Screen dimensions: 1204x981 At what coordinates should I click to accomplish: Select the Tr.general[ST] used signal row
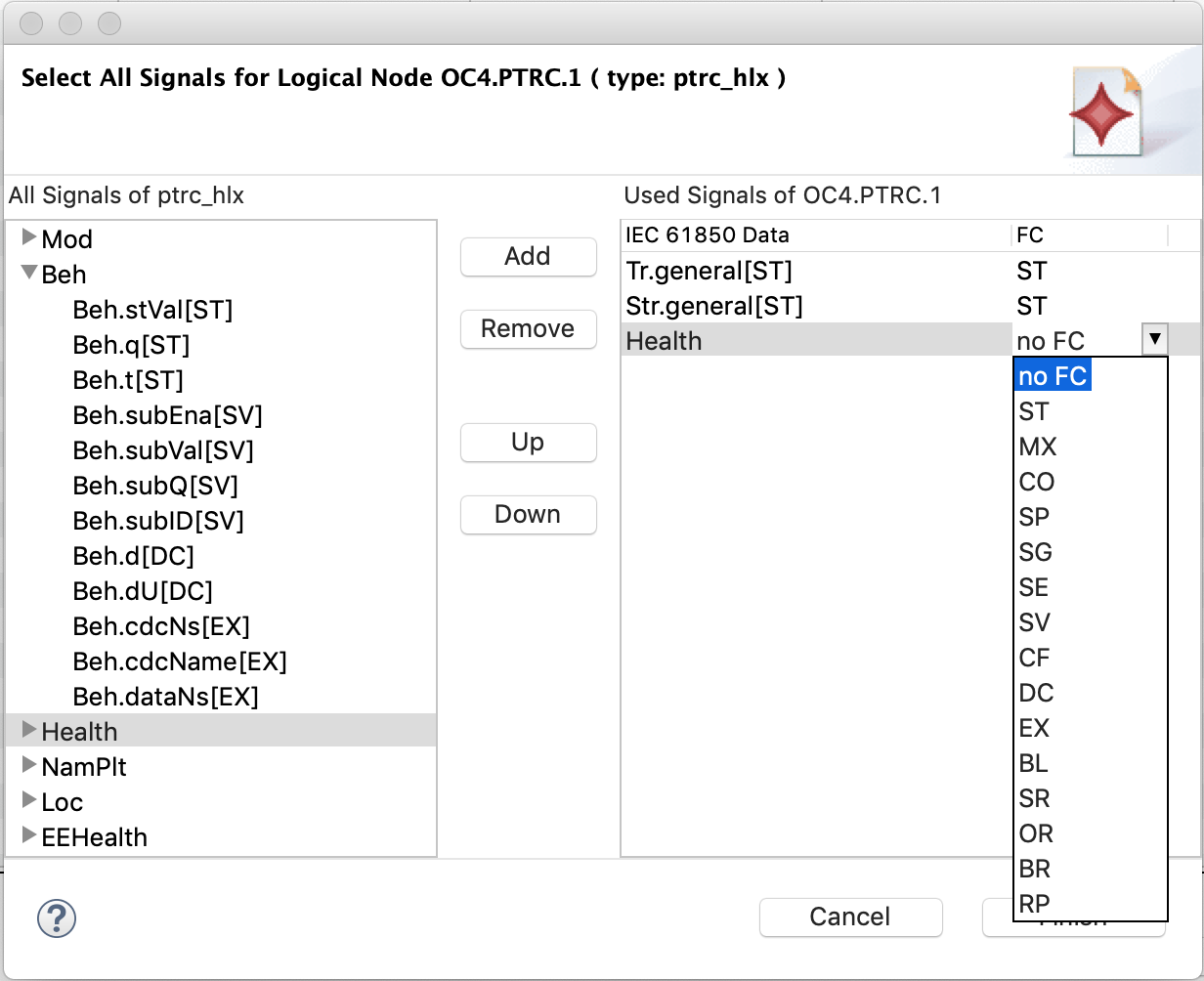tap(709, 271)
